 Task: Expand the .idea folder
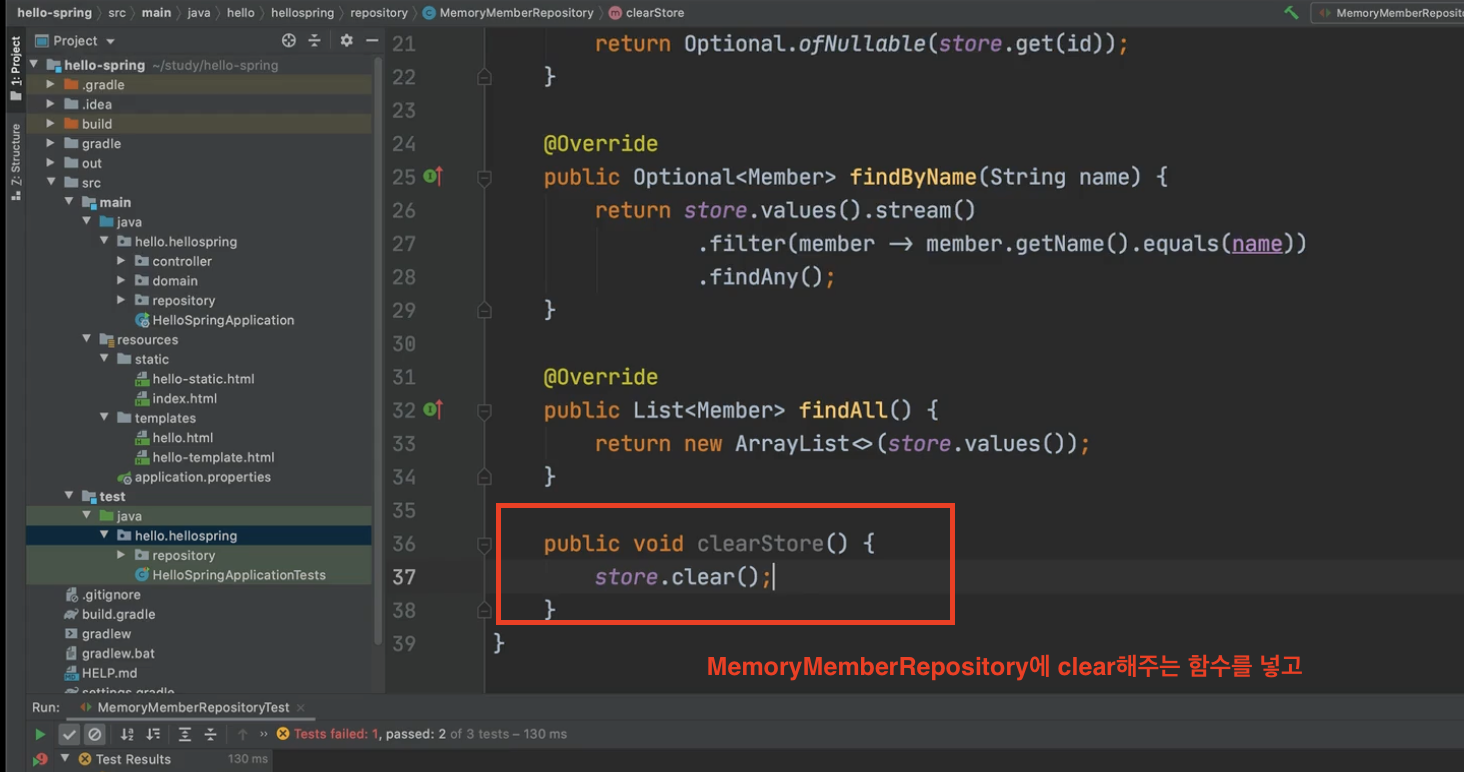point(51,104)
